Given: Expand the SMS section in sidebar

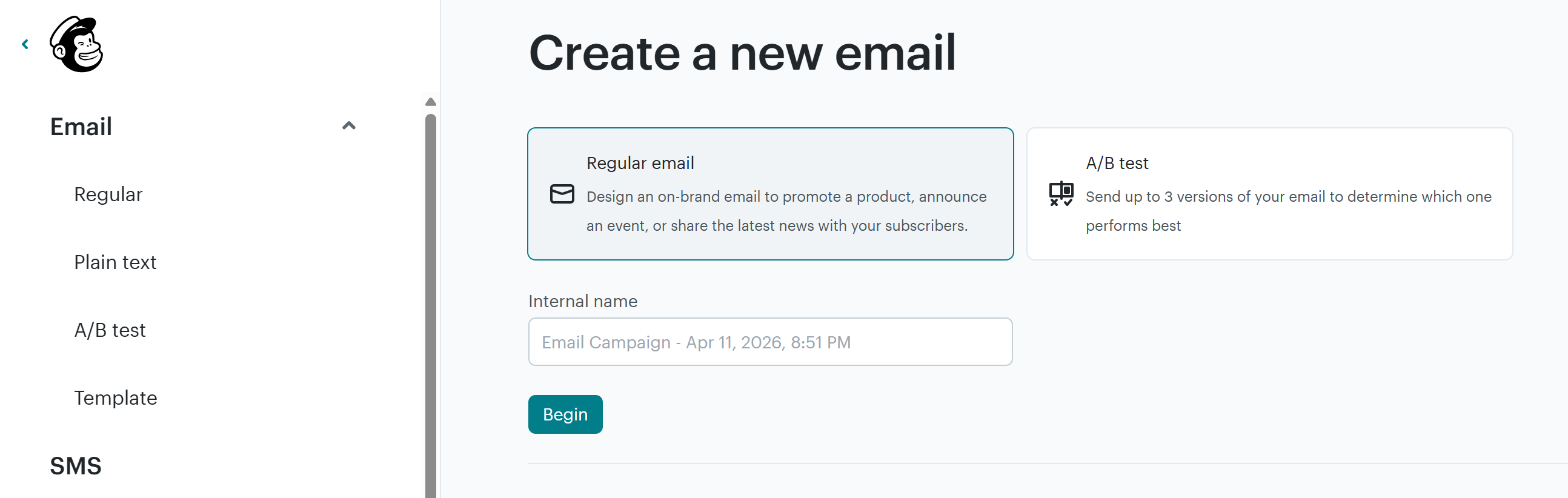Looking at the screenshot, I should [76, 466].
